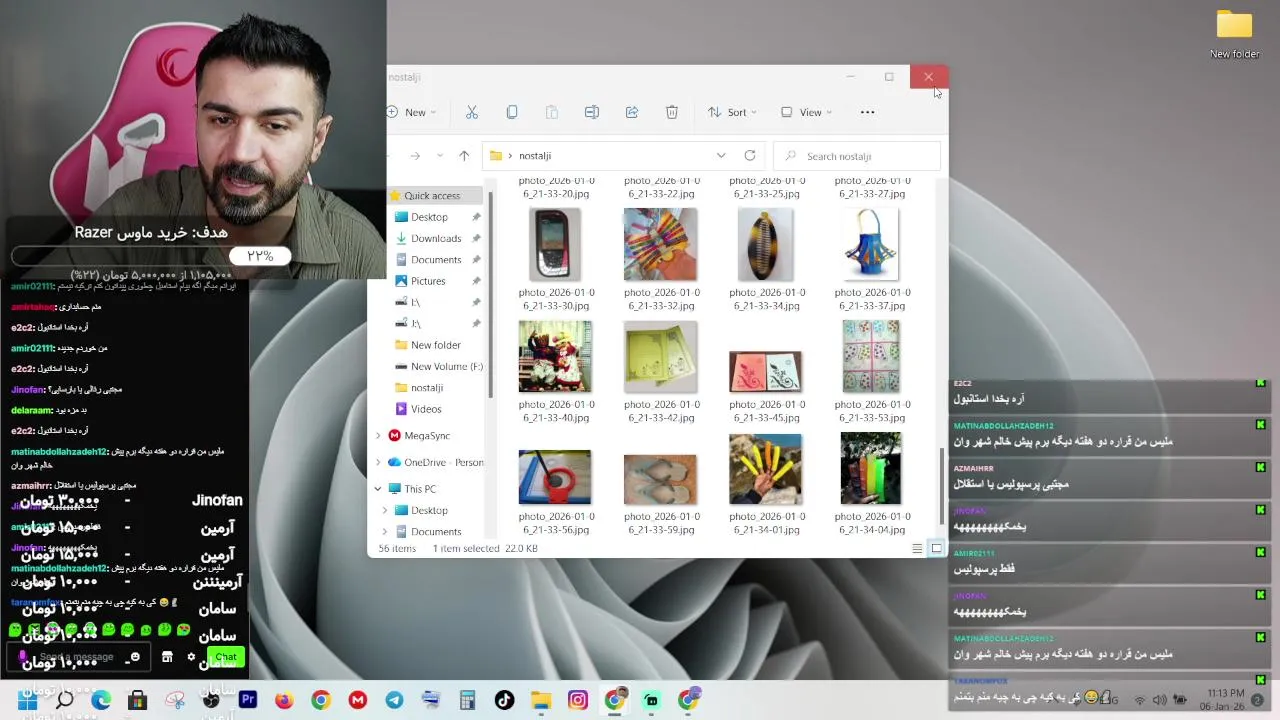This screenshot has height=720, width=1280.
Task: Open recent locations dropdown arrow
Action: (x=439, y=156)
